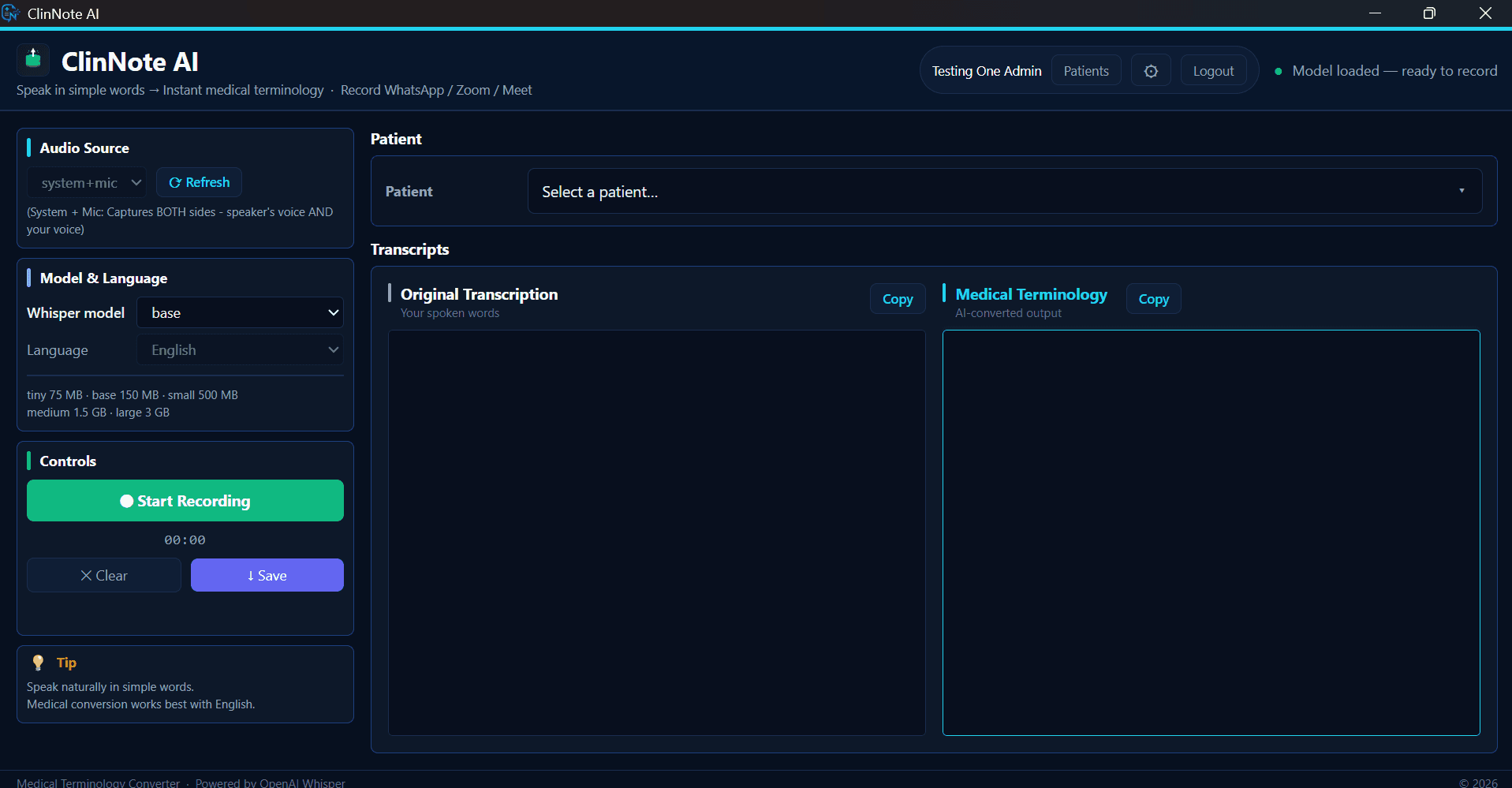Open the audio source system+mic dropdown
Viewport: 1512px width, 788px height.
[x=87, y=183]
